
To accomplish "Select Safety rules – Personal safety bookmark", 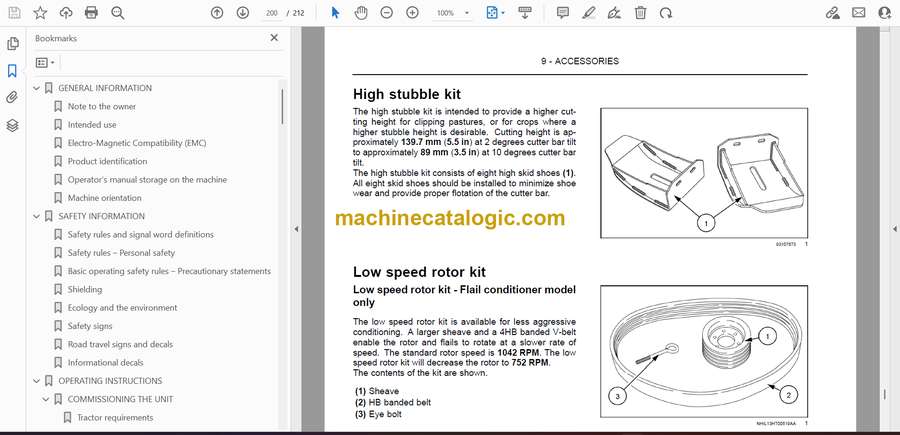I will tap(121, 253).
